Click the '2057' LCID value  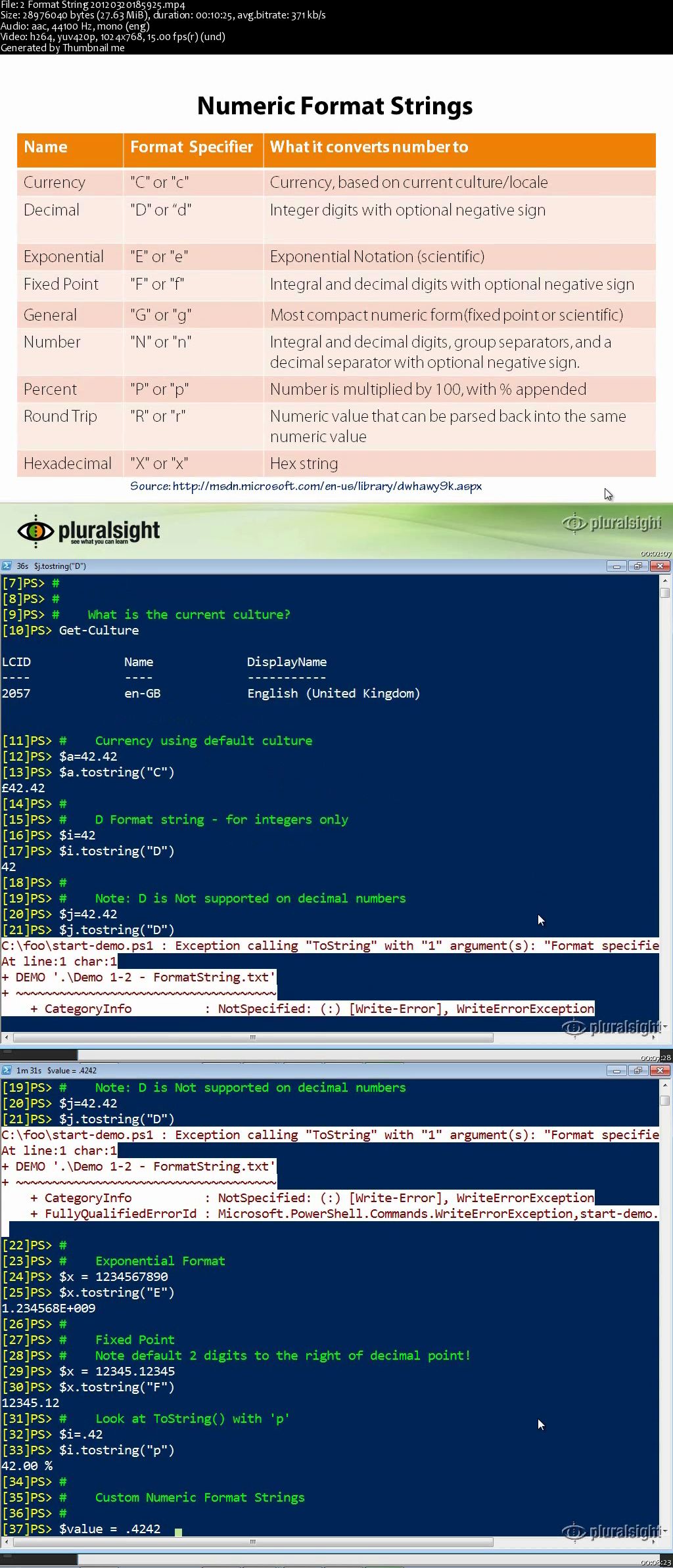click(x=16, y=694)
